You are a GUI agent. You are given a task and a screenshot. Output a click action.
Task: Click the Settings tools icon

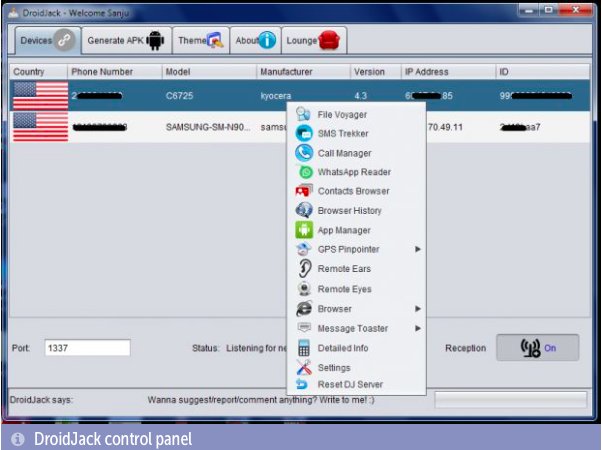(304, 367)
